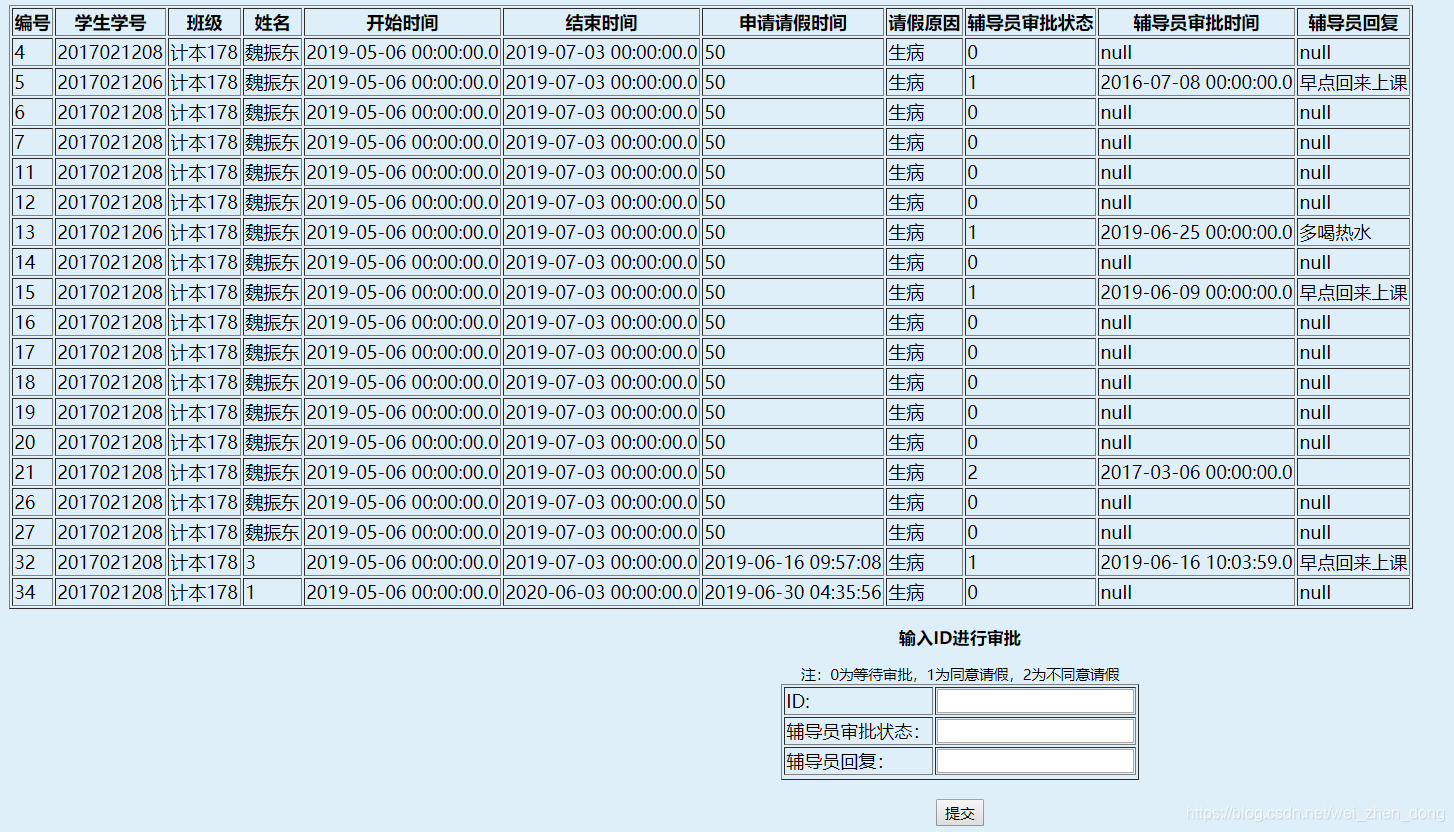Click the 结束时间 column header
The height and width of the screenshot is (832, 1454).
(x=601, y=22)
